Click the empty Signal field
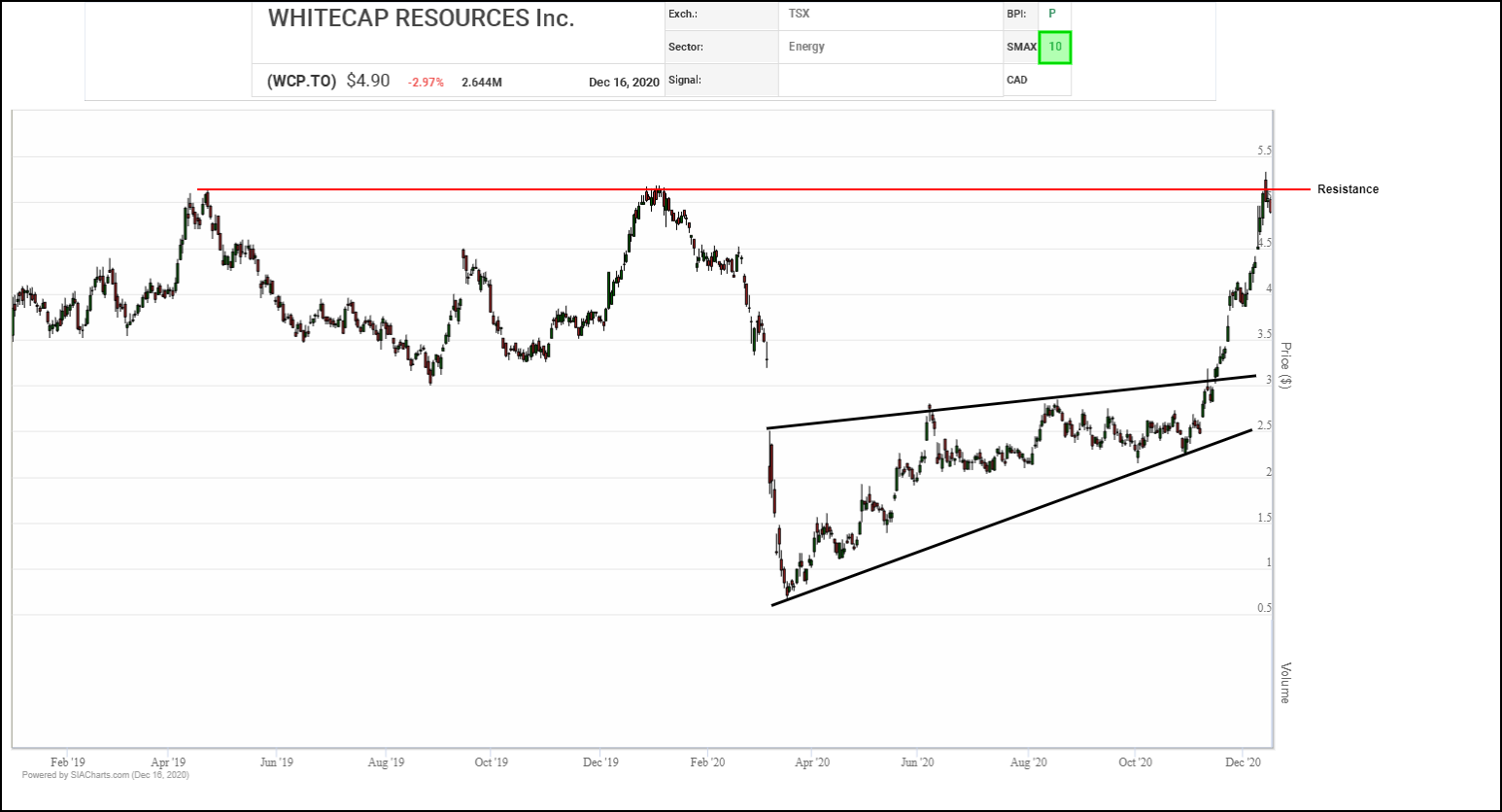1502x812 pixels. click(889, 81)
